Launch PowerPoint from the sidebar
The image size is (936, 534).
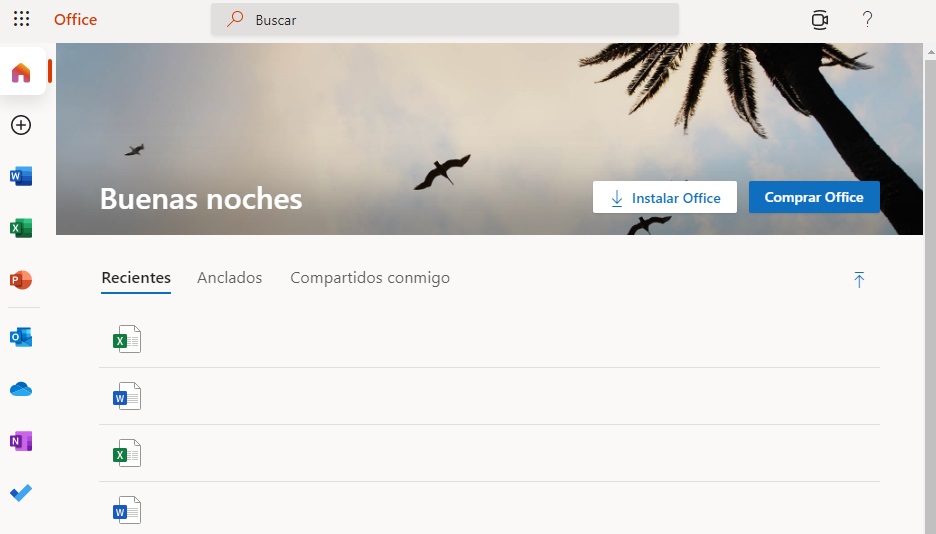[x=21, y=280]
